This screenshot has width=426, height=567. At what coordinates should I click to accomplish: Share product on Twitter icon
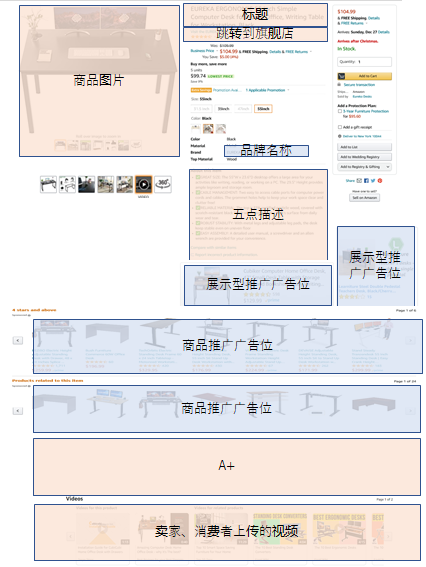click(x=373, y=180)
